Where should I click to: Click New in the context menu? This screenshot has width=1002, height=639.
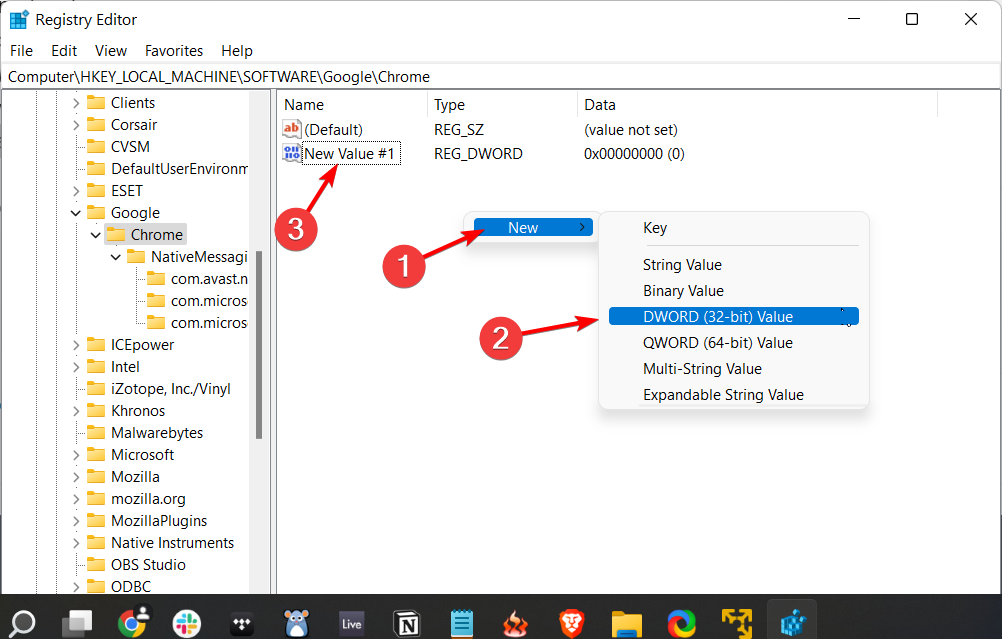[533, 227]
